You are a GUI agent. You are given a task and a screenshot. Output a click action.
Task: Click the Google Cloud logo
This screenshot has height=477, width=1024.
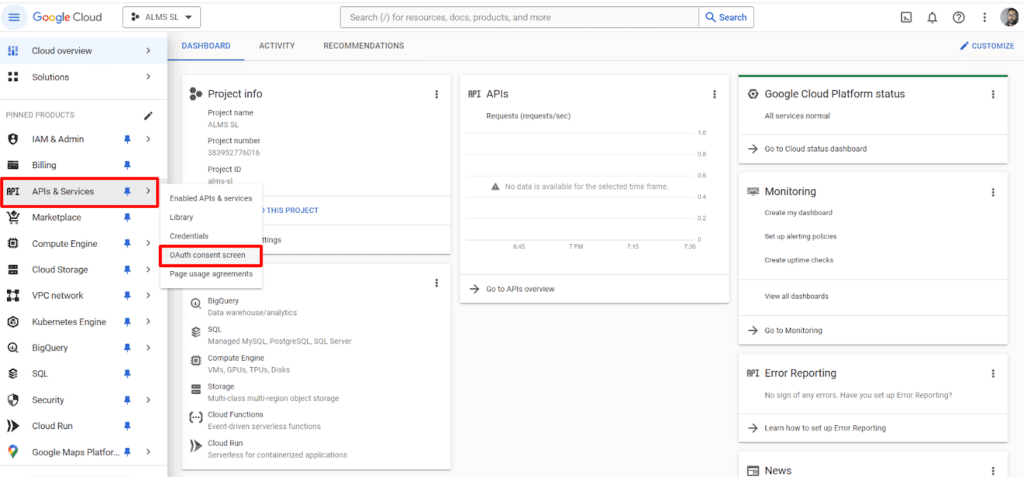67,18
